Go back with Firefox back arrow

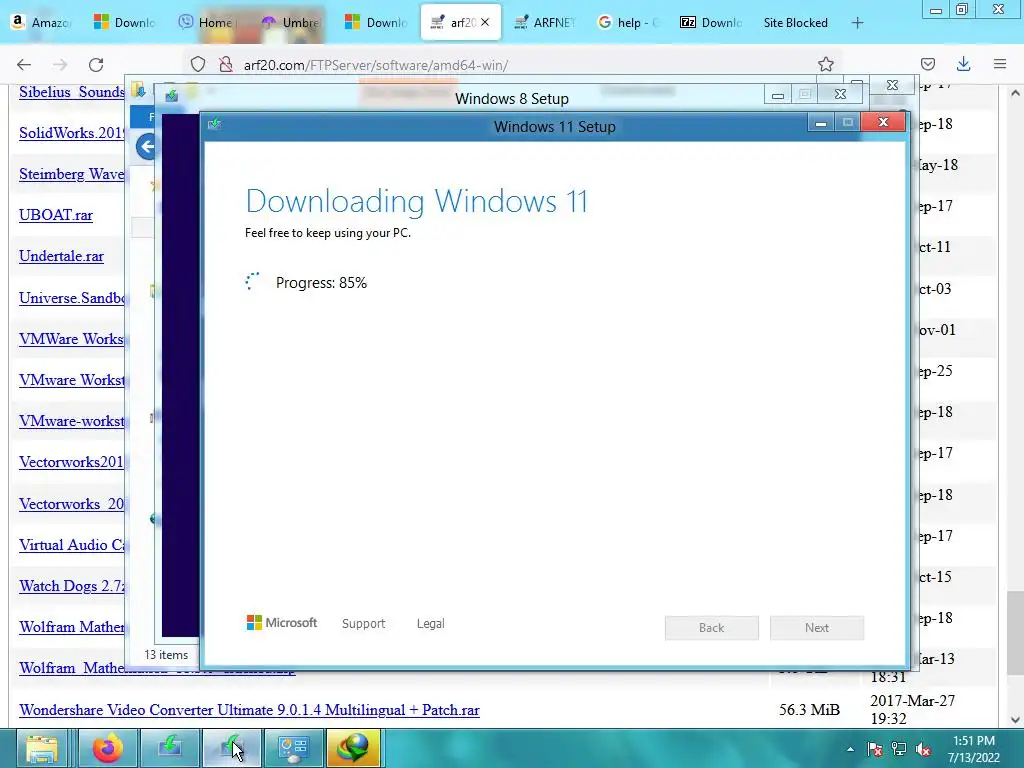coord(24,64)
